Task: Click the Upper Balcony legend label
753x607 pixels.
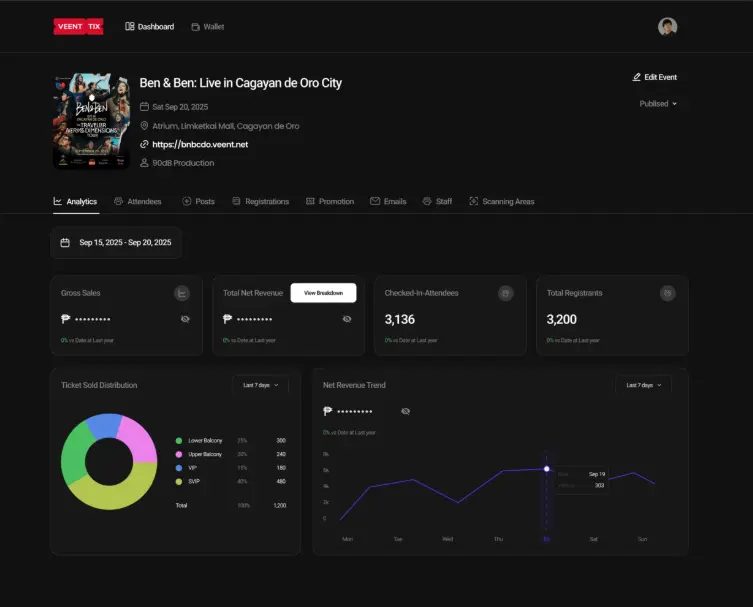Action: [x=205, y=454]
